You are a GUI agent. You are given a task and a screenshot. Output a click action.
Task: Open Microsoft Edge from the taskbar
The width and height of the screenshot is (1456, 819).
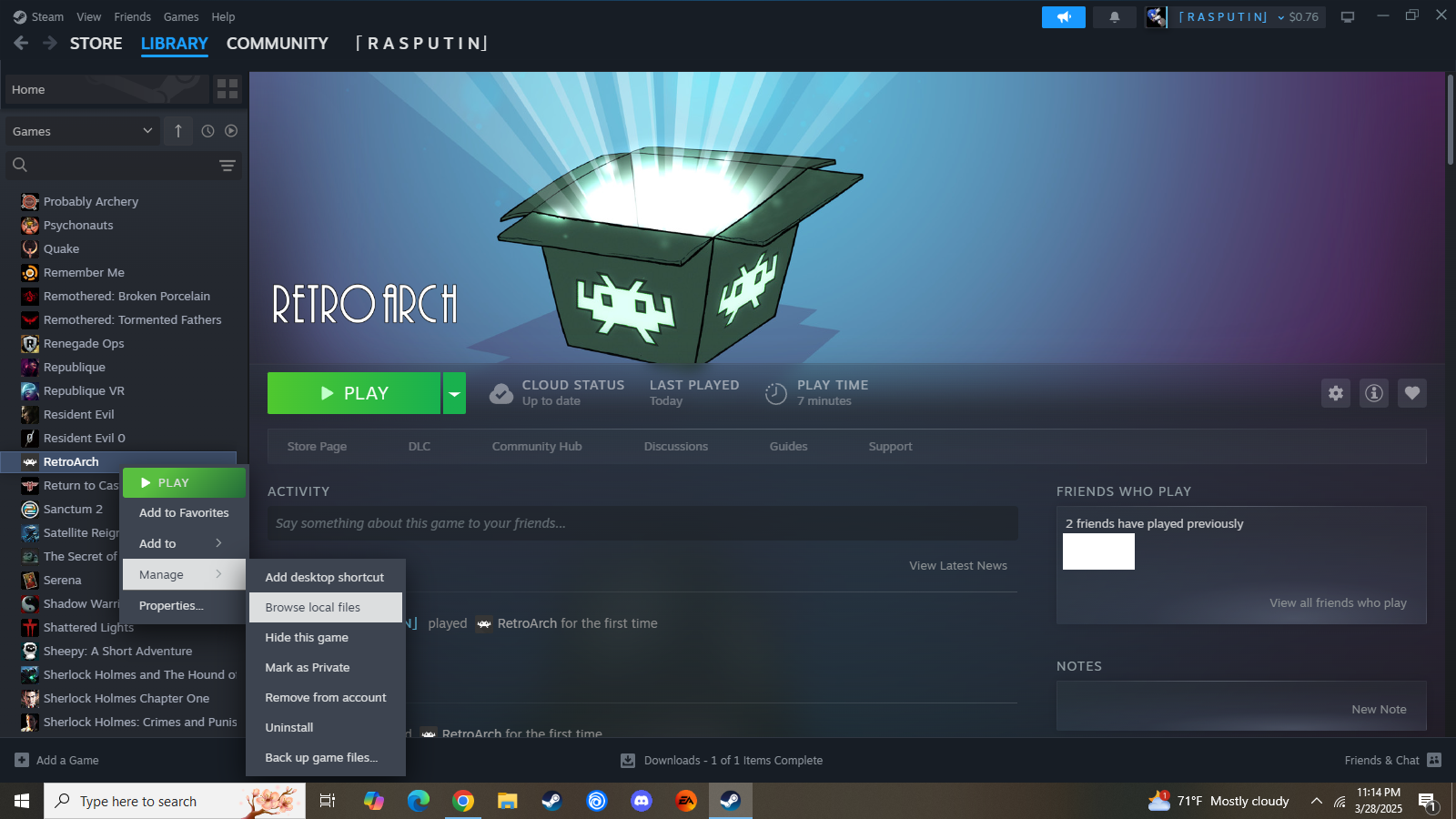pos(419,801)
